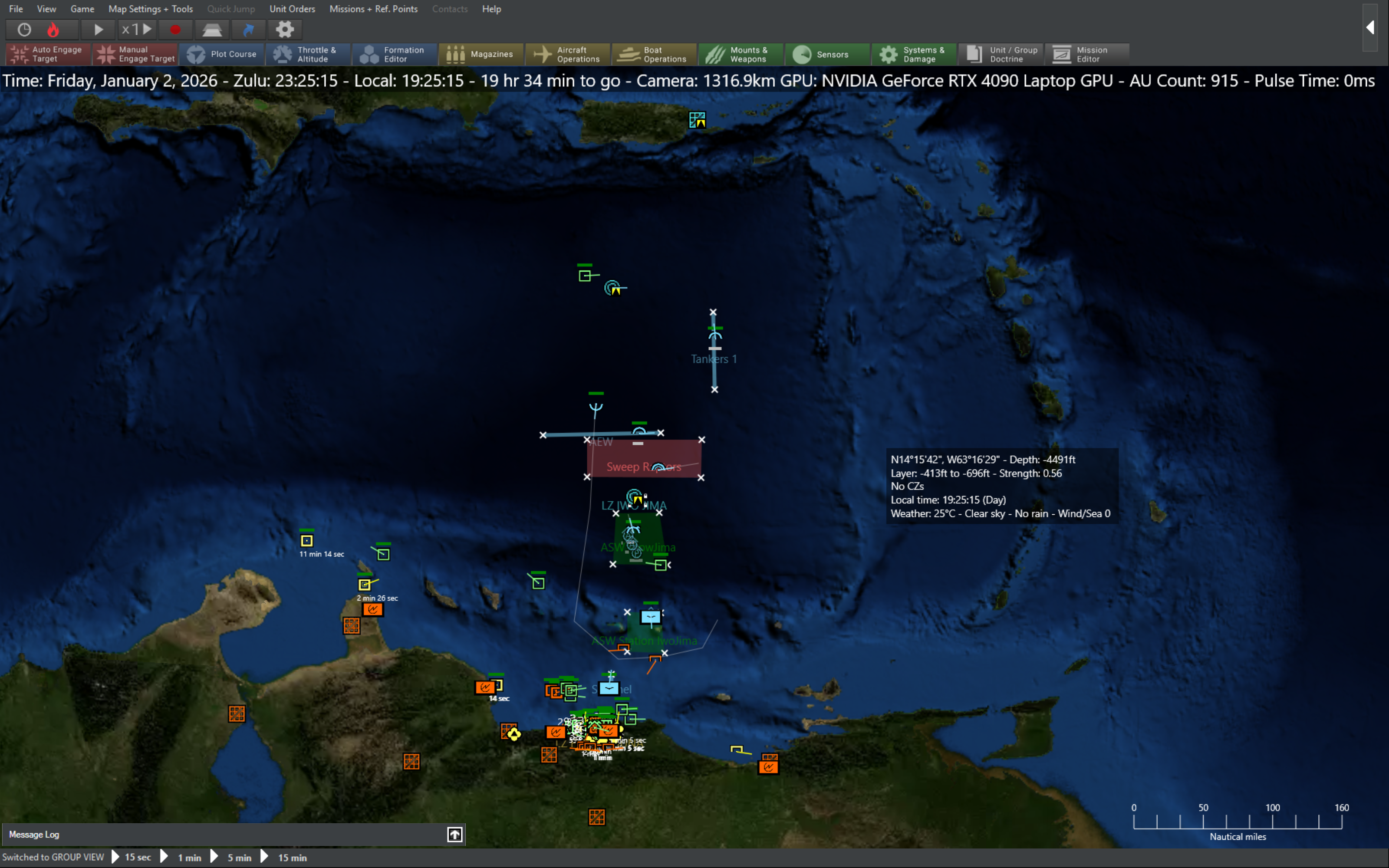The image size is (1389, 868).
Task: Click the layered map icon in toolbar
Action: point(212,29)
